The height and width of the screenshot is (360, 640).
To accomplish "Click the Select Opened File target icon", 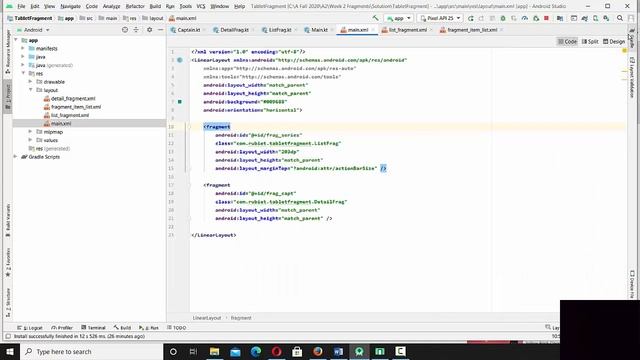I will click(125, 30).
